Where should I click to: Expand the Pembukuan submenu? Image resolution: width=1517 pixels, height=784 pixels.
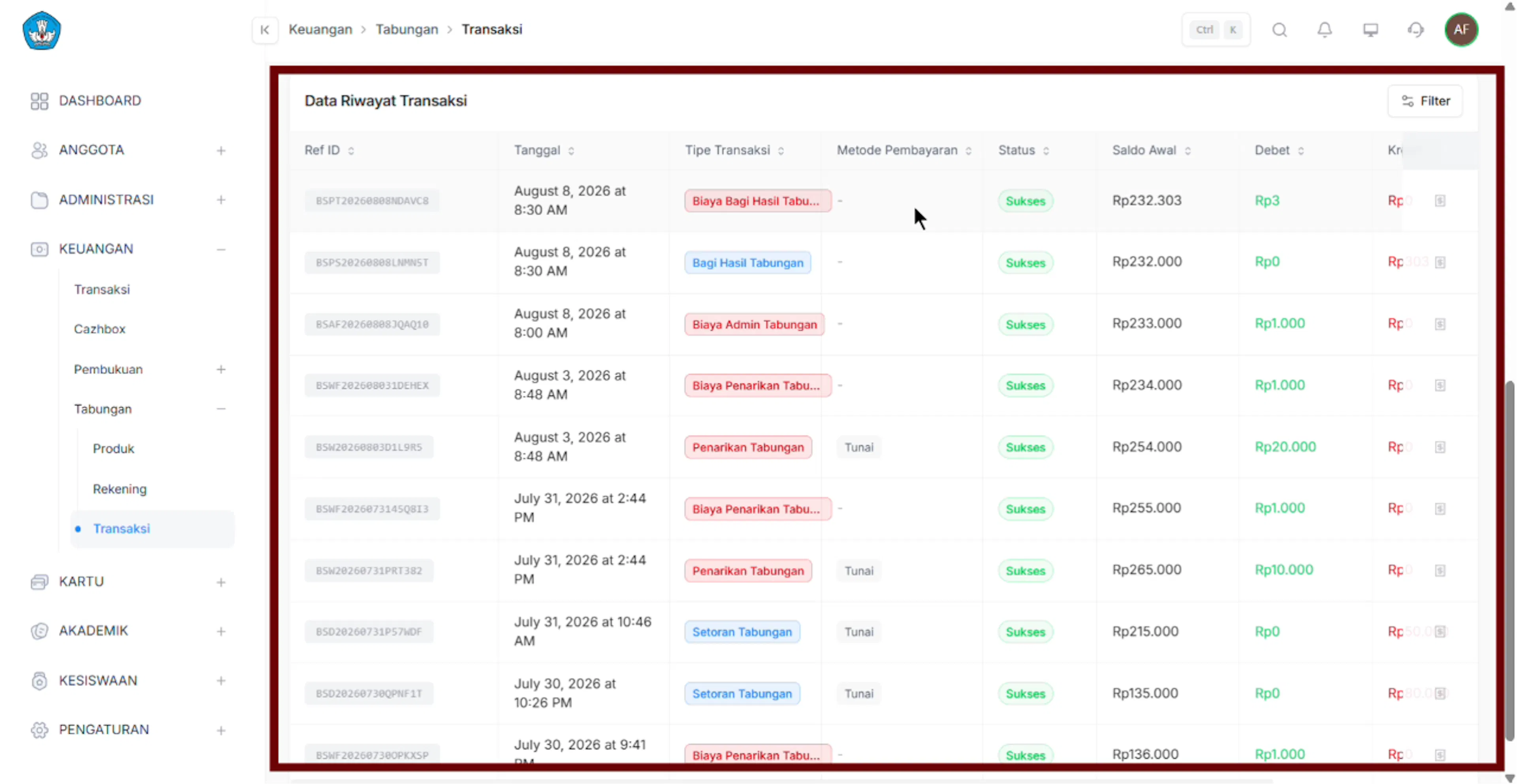[x=221, y=370]
